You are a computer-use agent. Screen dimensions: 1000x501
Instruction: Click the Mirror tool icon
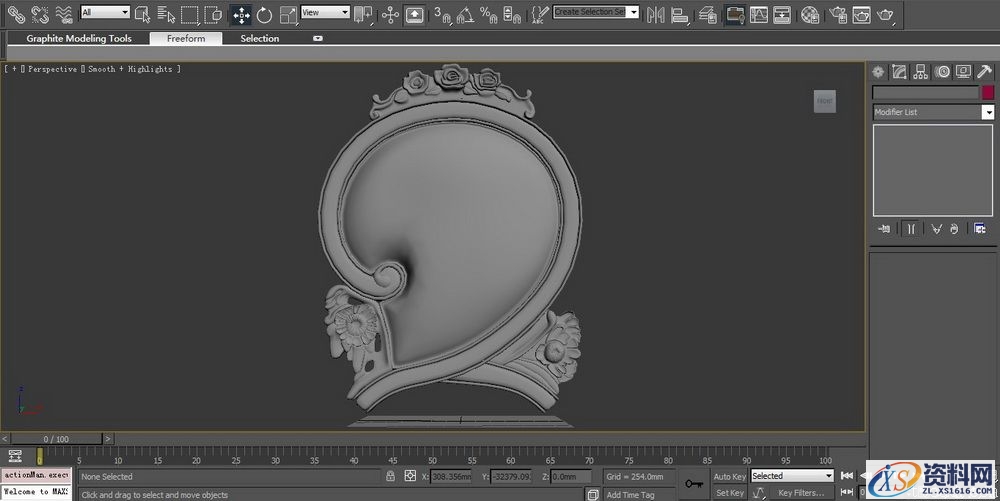[x=655, y=14]
